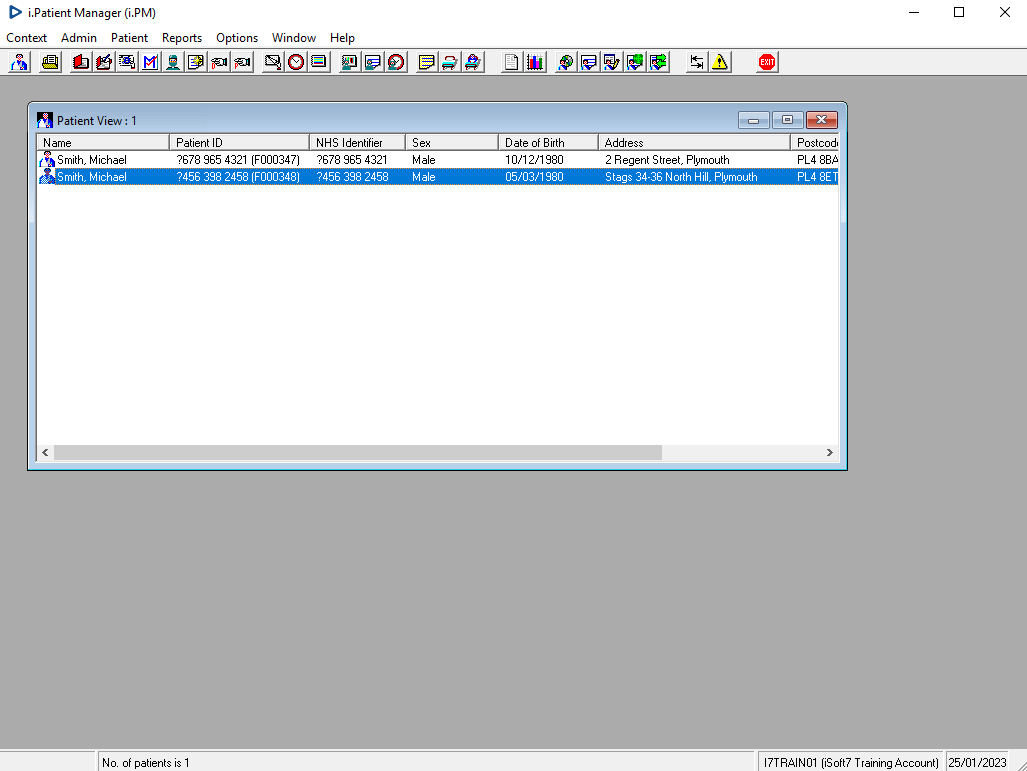Click the yellow printer toolbar icon
Image resolution: width=1027 pixels, height=771 pixels.
pos(50,62)
